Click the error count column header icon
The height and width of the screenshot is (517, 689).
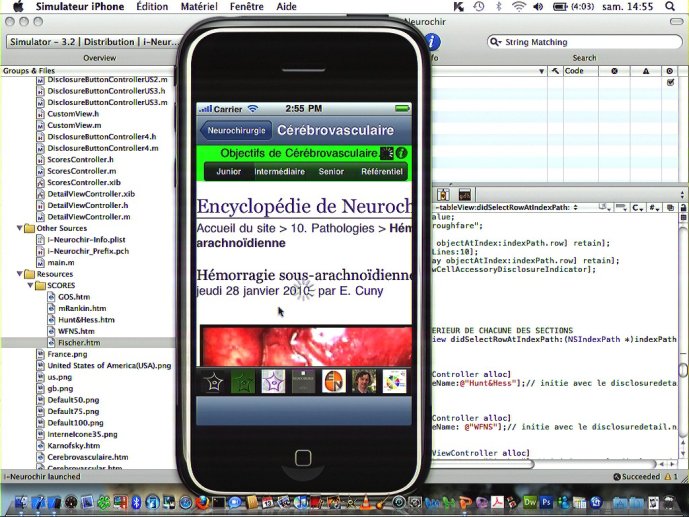pos(614,71)
